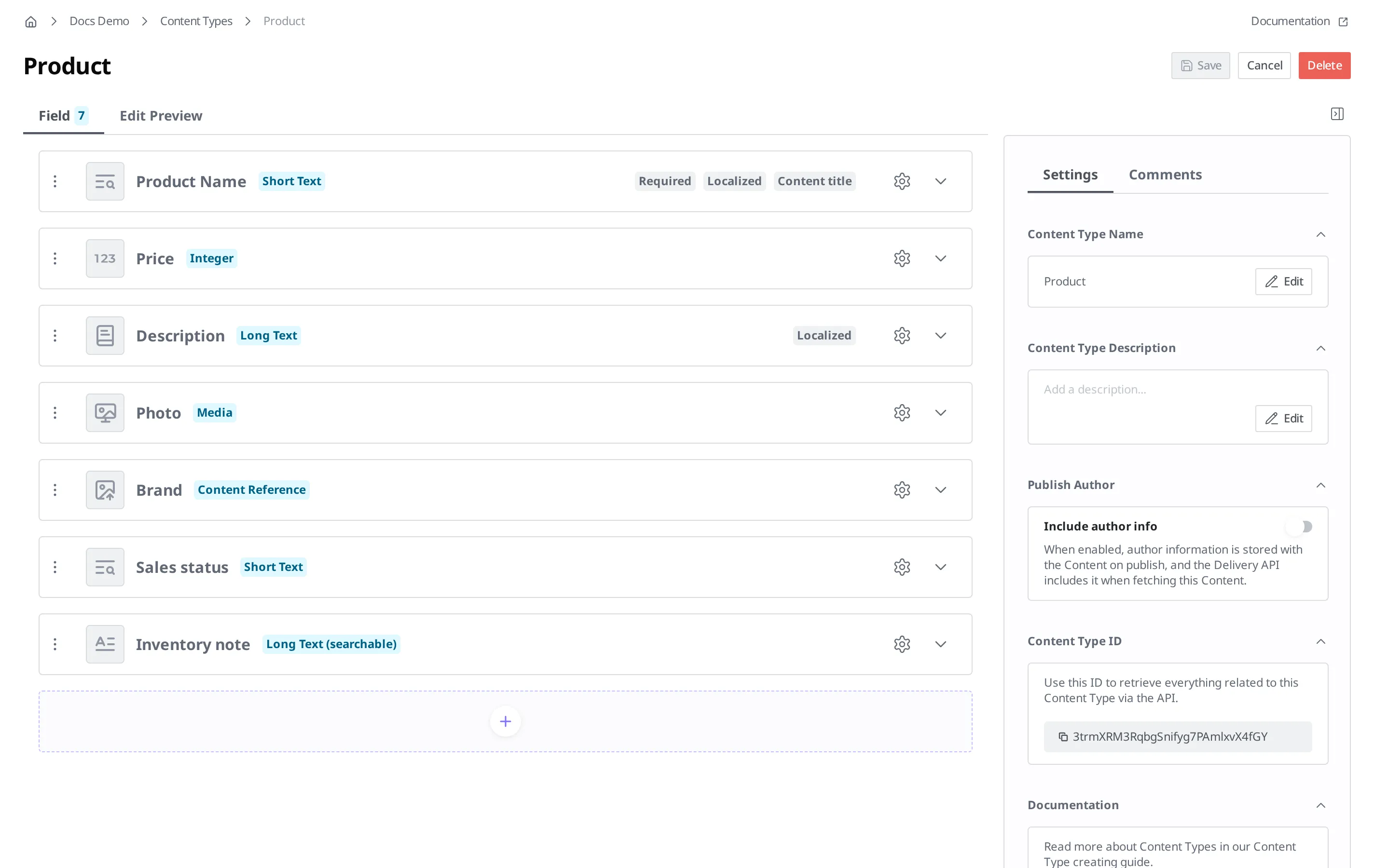Click the Save button
This screenshot has height=868, width=1374.
click(1200, 66)
